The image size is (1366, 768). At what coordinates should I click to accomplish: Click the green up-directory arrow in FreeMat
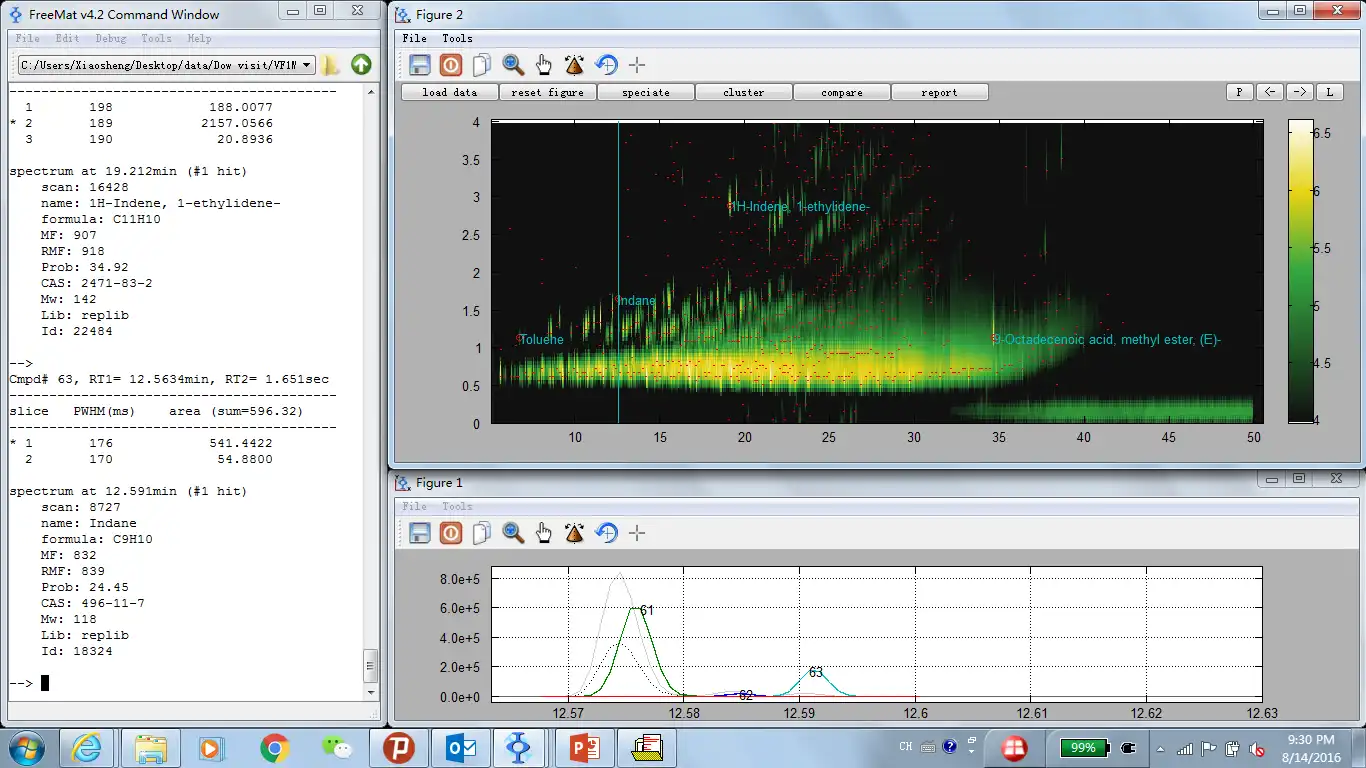pyautogui.click(x=361, y=65)
